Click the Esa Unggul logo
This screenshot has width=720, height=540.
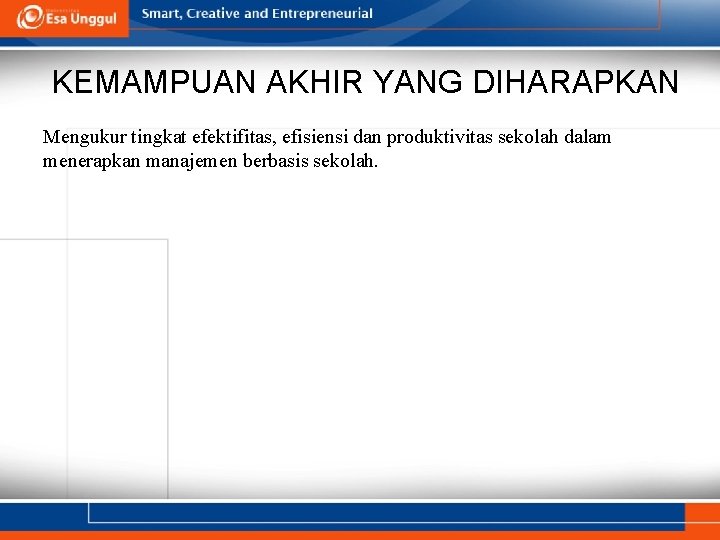tap(67, 17)
